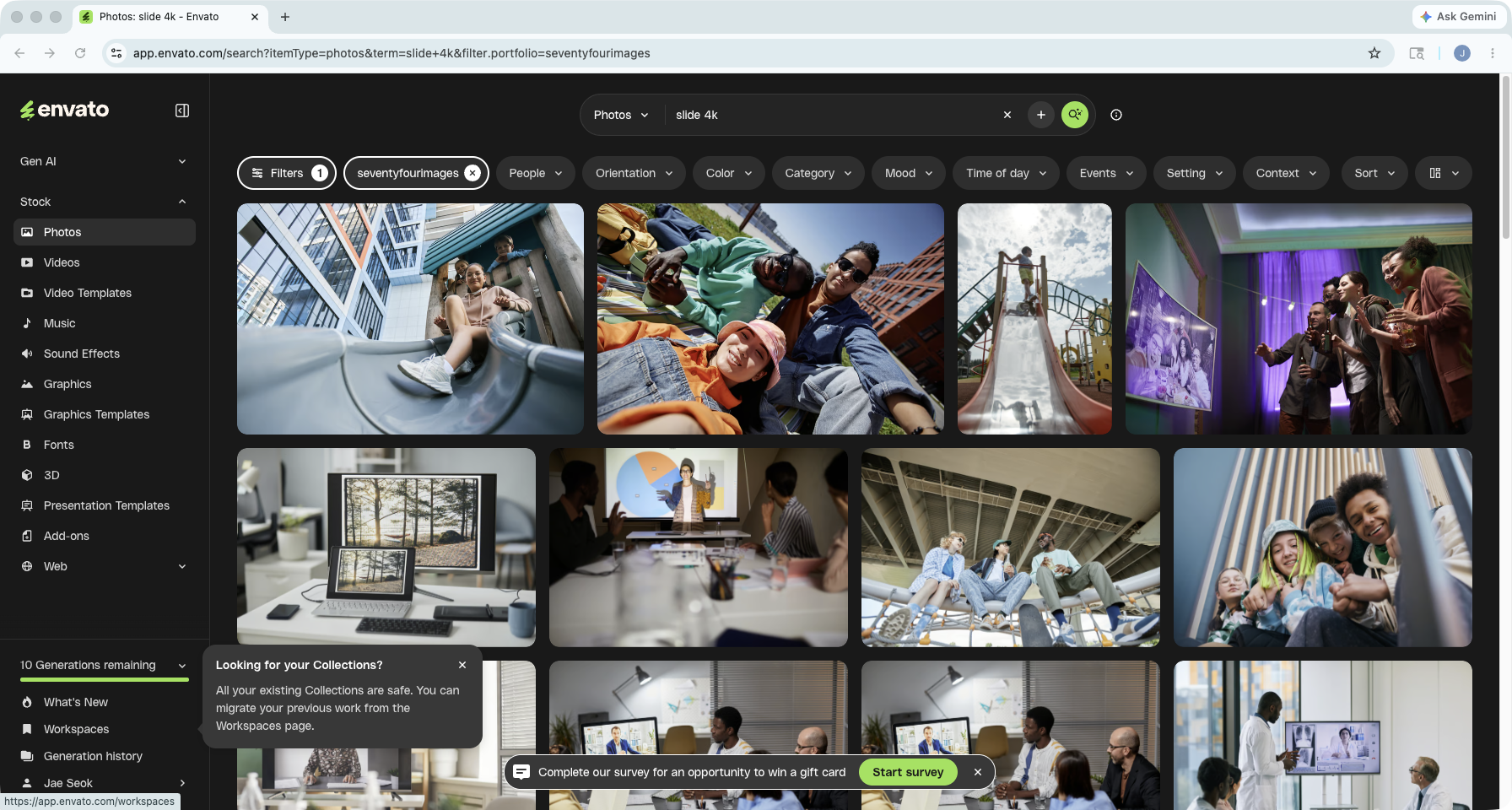The image size is (1512, 810).
Task: Collapse the sidebar with the panel icon
Action: 182,111
